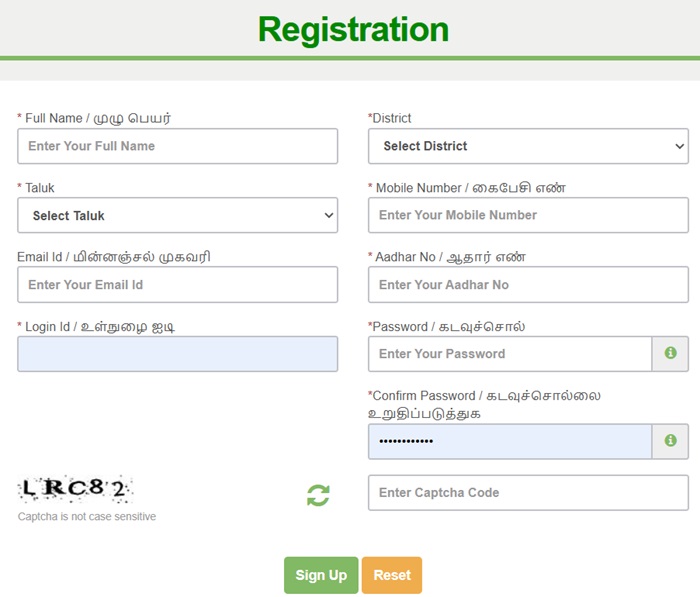Click the Registration page heading

click(x=353, y=29)
